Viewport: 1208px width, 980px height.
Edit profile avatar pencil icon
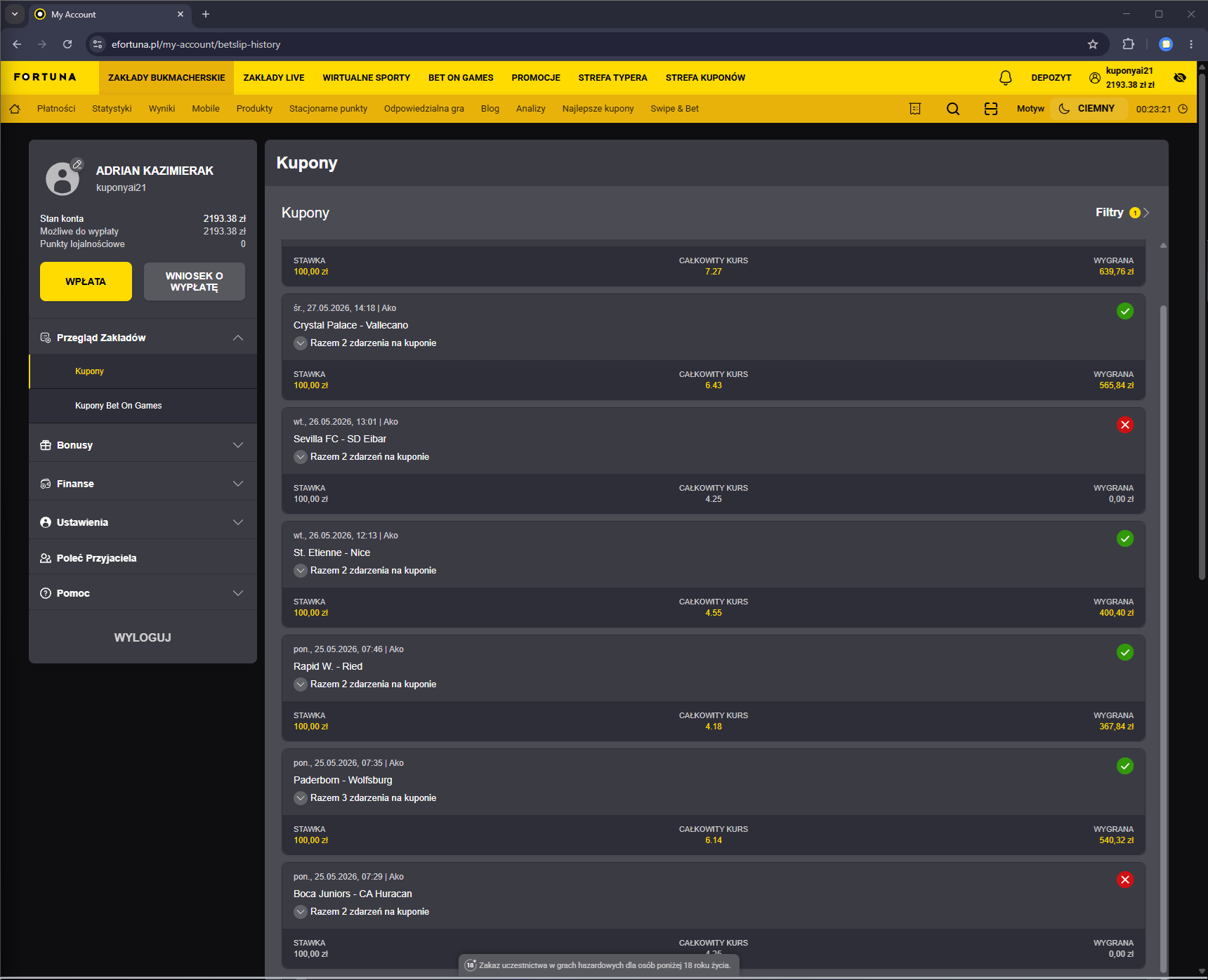pos(77,164)
